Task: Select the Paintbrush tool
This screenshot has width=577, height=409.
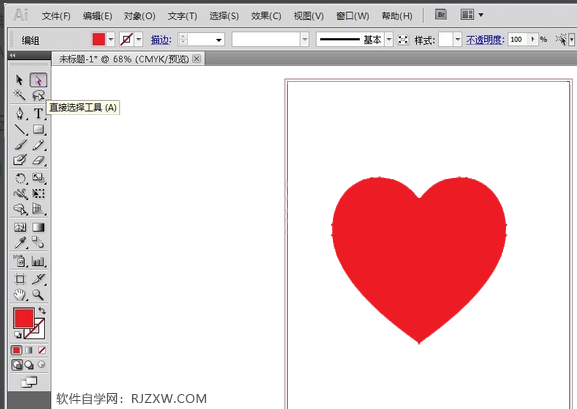Action: point(20,145)
